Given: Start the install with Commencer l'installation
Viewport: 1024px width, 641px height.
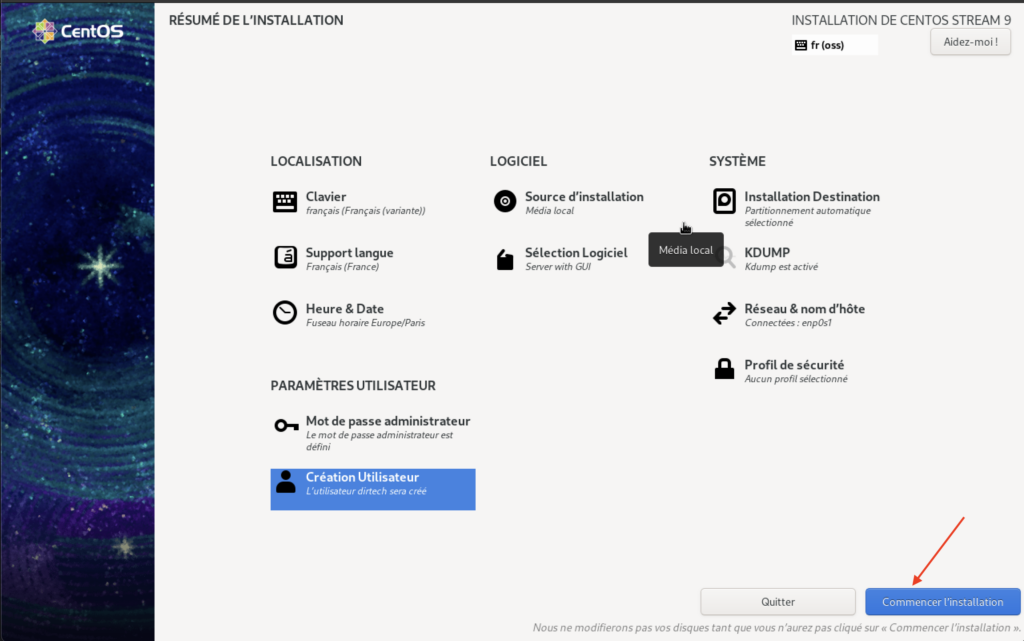Looking at the screenshot, I should 942,602.
